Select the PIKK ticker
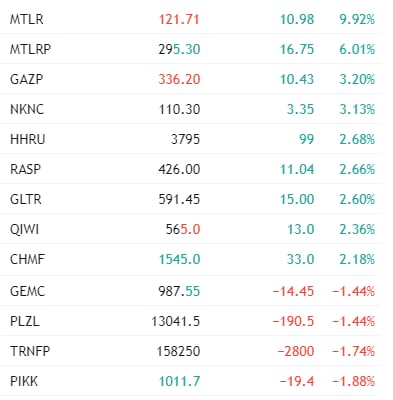This screenshot has width=393, height=400. pyautogui.click(x=24, y=381)
